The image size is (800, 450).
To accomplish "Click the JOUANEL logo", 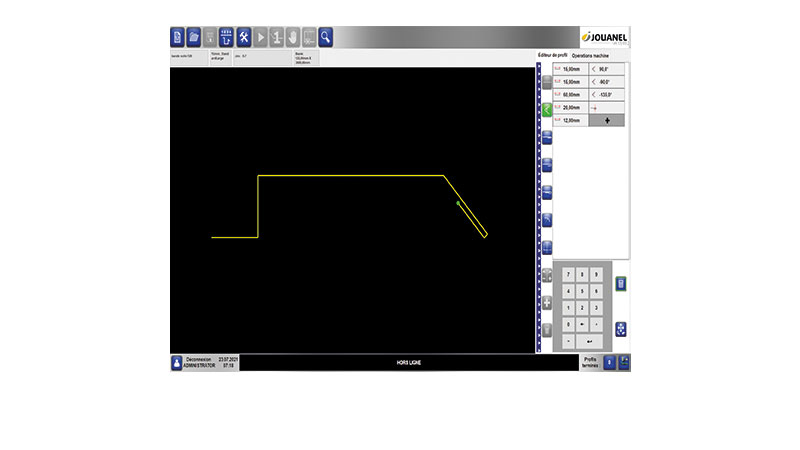I will [605, 37].
